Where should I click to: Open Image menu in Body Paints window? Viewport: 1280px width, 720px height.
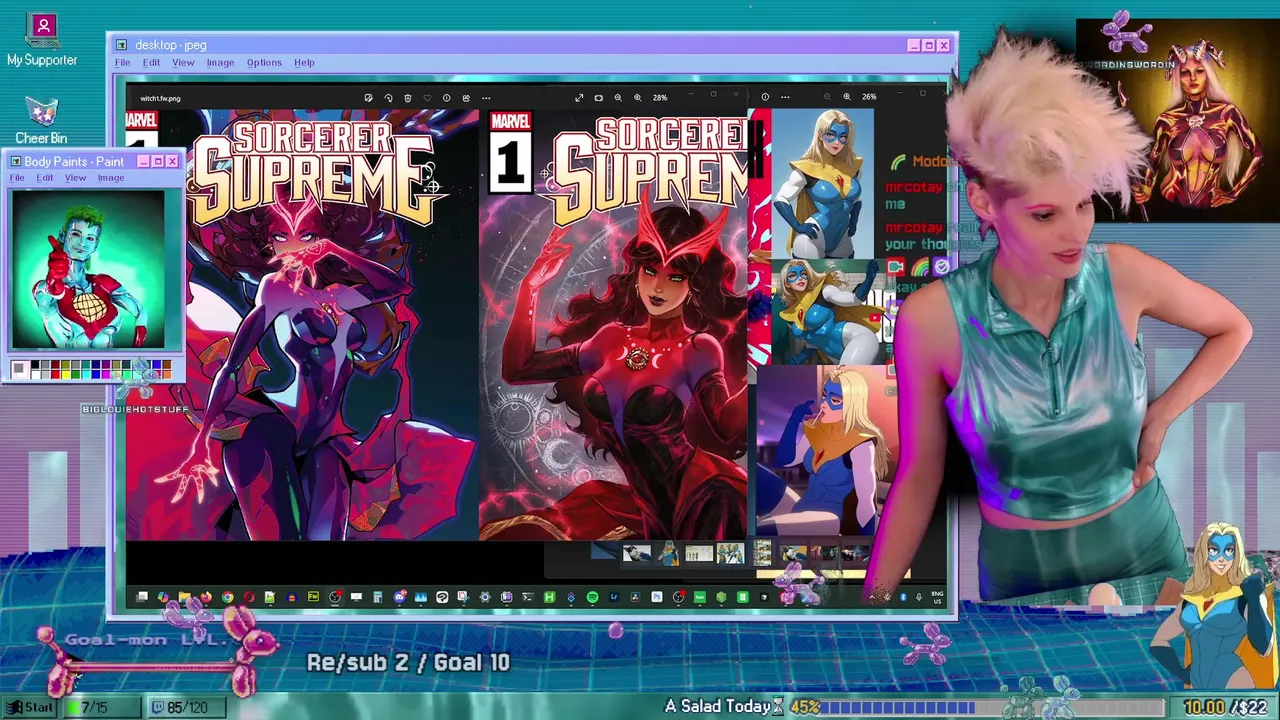(x=111, y=178)
